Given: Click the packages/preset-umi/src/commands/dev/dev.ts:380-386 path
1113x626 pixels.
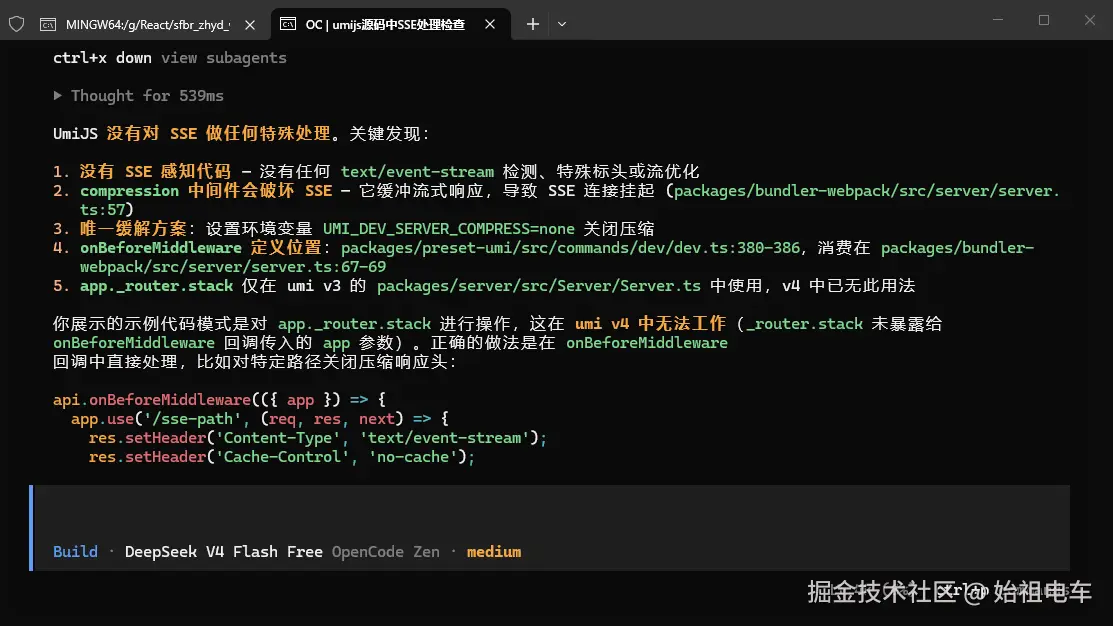Looking at the screenshot, I should (x=570, y=248).
